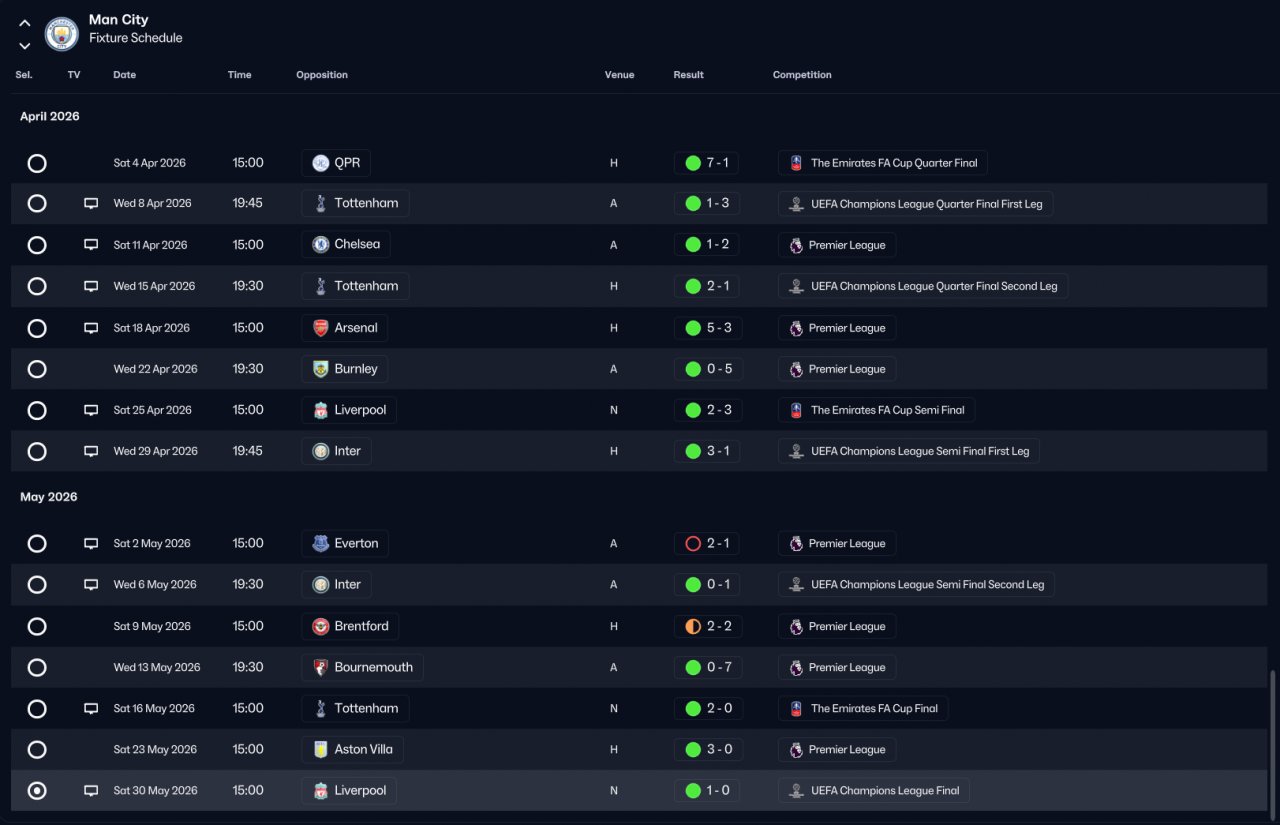Select the Bournemouth fixture radio button
This screenshot has height=825, width=1280.
(x=37, y=668)
